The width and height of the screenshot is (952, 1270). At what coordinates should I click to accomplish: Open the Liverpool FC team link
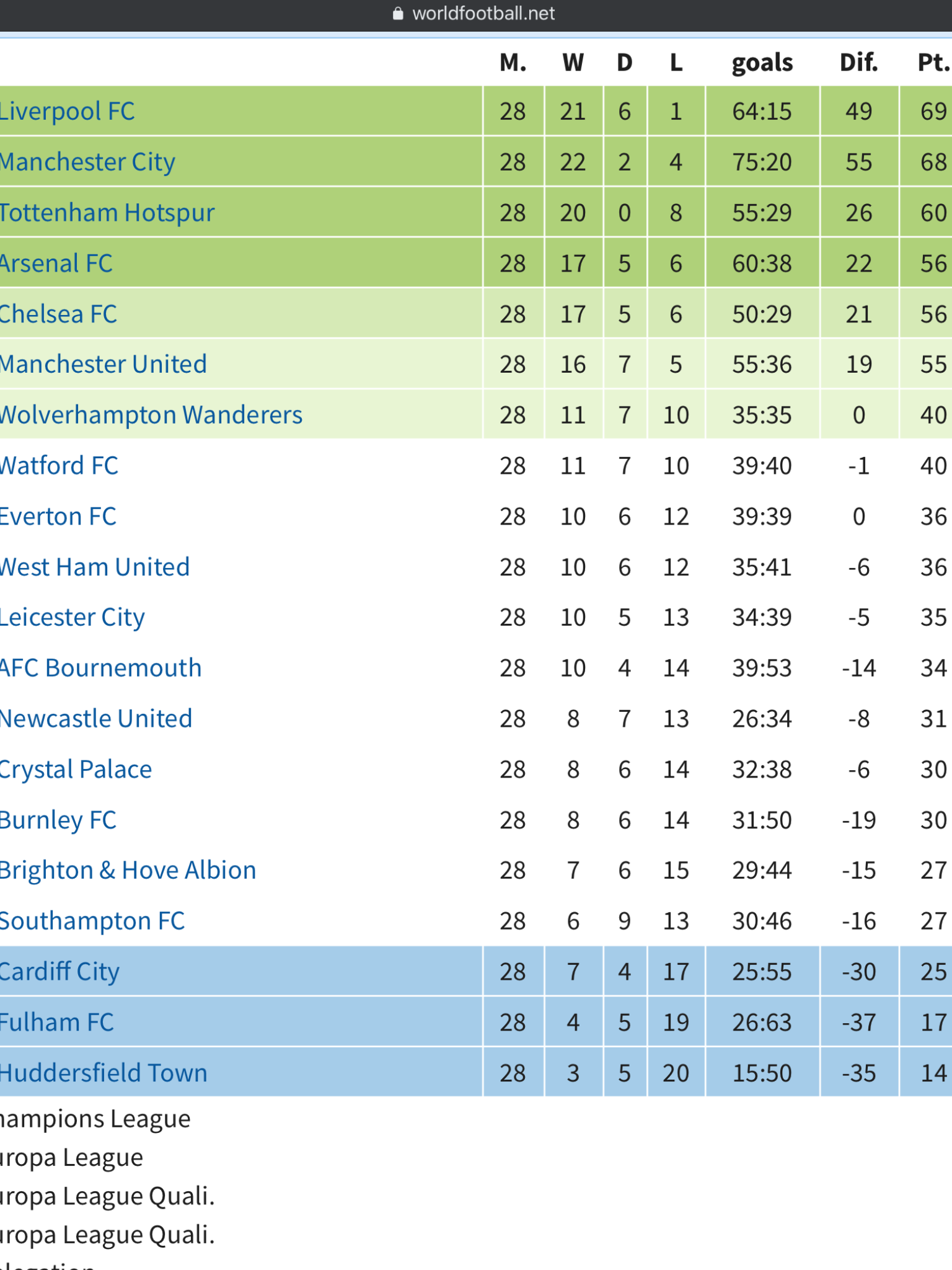pyautogui.click(x=67, y=112)
